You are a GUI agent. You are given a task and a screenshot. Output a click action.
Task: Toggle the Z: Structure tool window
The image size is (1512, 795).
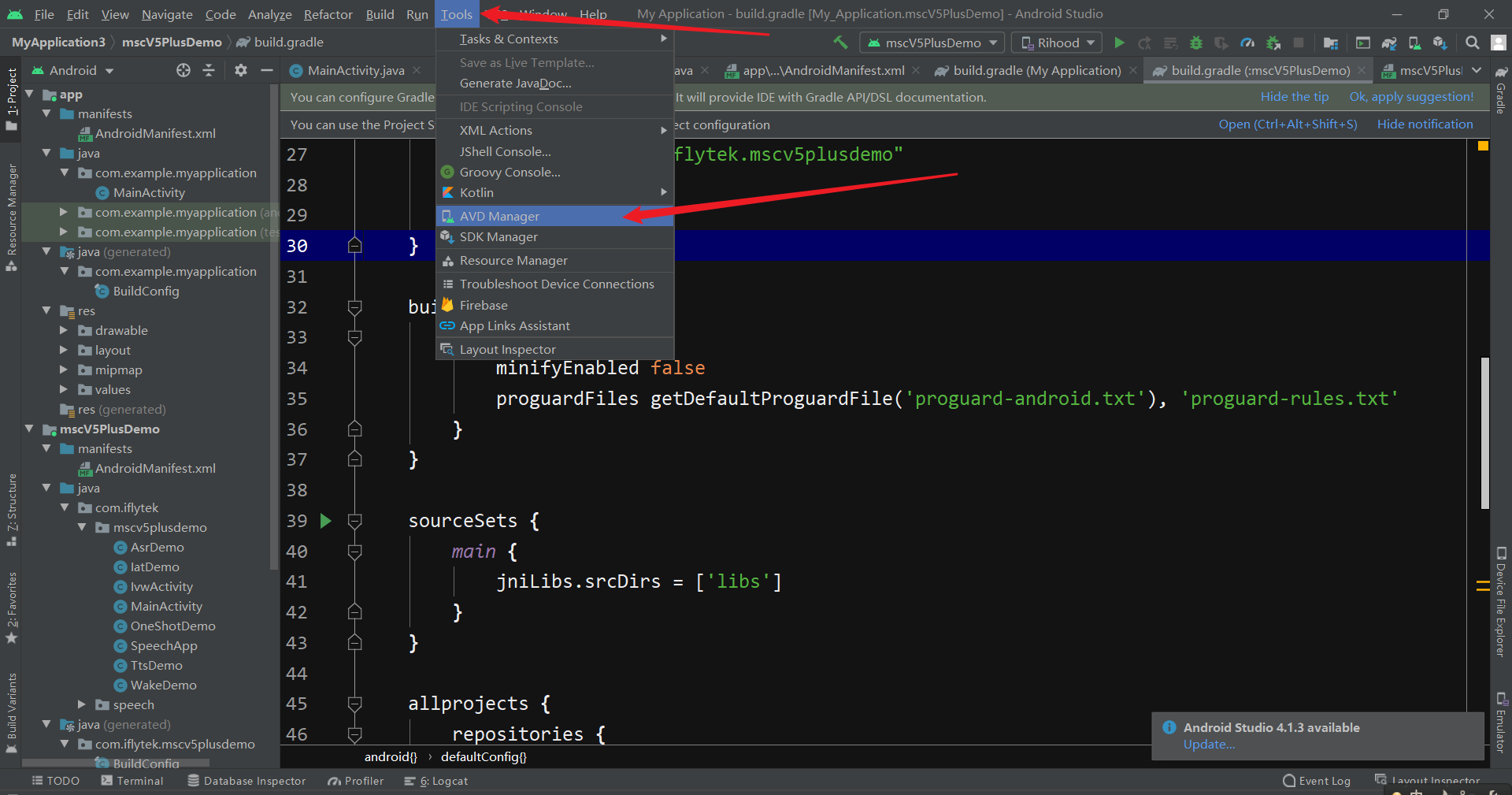click(x=11, y=510)
